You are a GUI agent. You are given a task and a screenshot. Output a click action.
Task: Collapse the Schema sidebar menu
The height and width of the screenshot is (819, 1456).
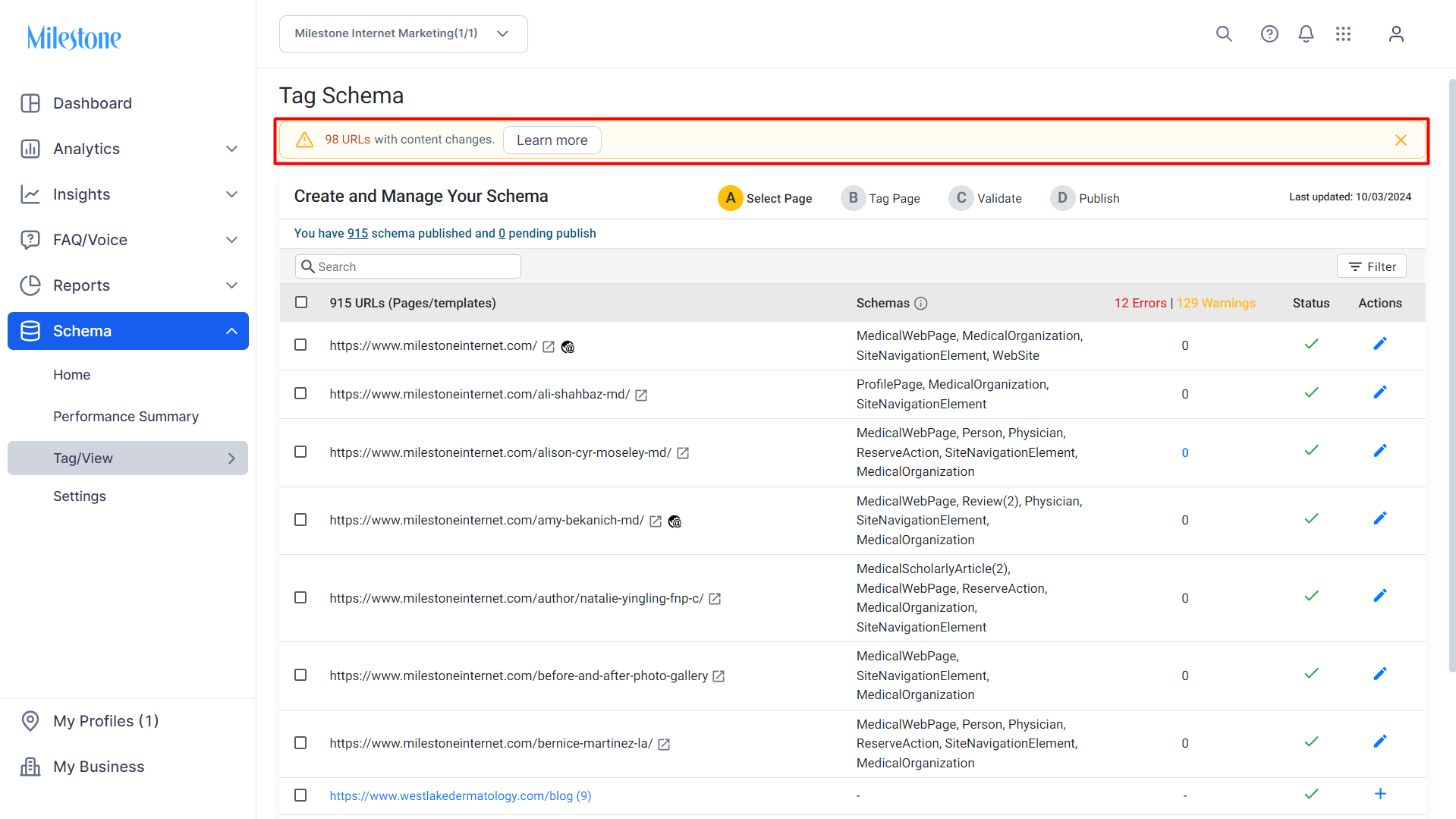(x=232, y=331)
